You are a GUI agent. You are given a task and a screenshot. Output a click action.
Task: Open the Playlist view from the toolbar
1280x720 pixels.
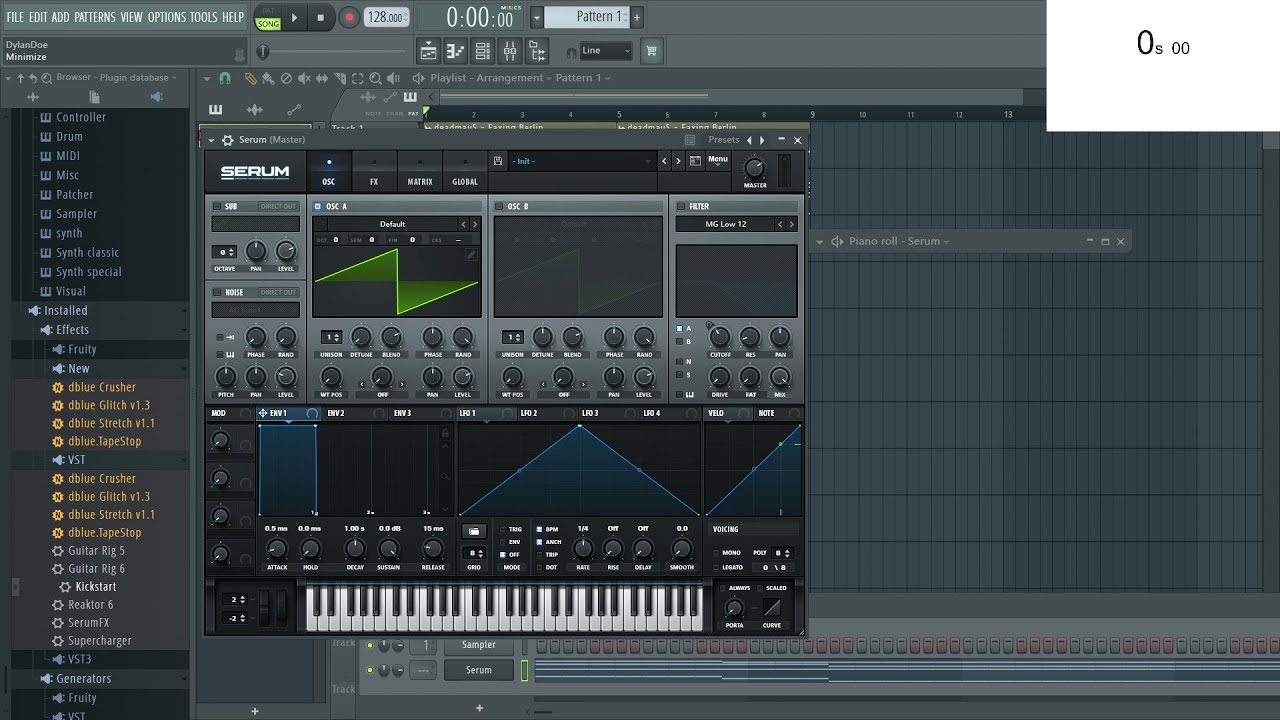tap(428, 51)
